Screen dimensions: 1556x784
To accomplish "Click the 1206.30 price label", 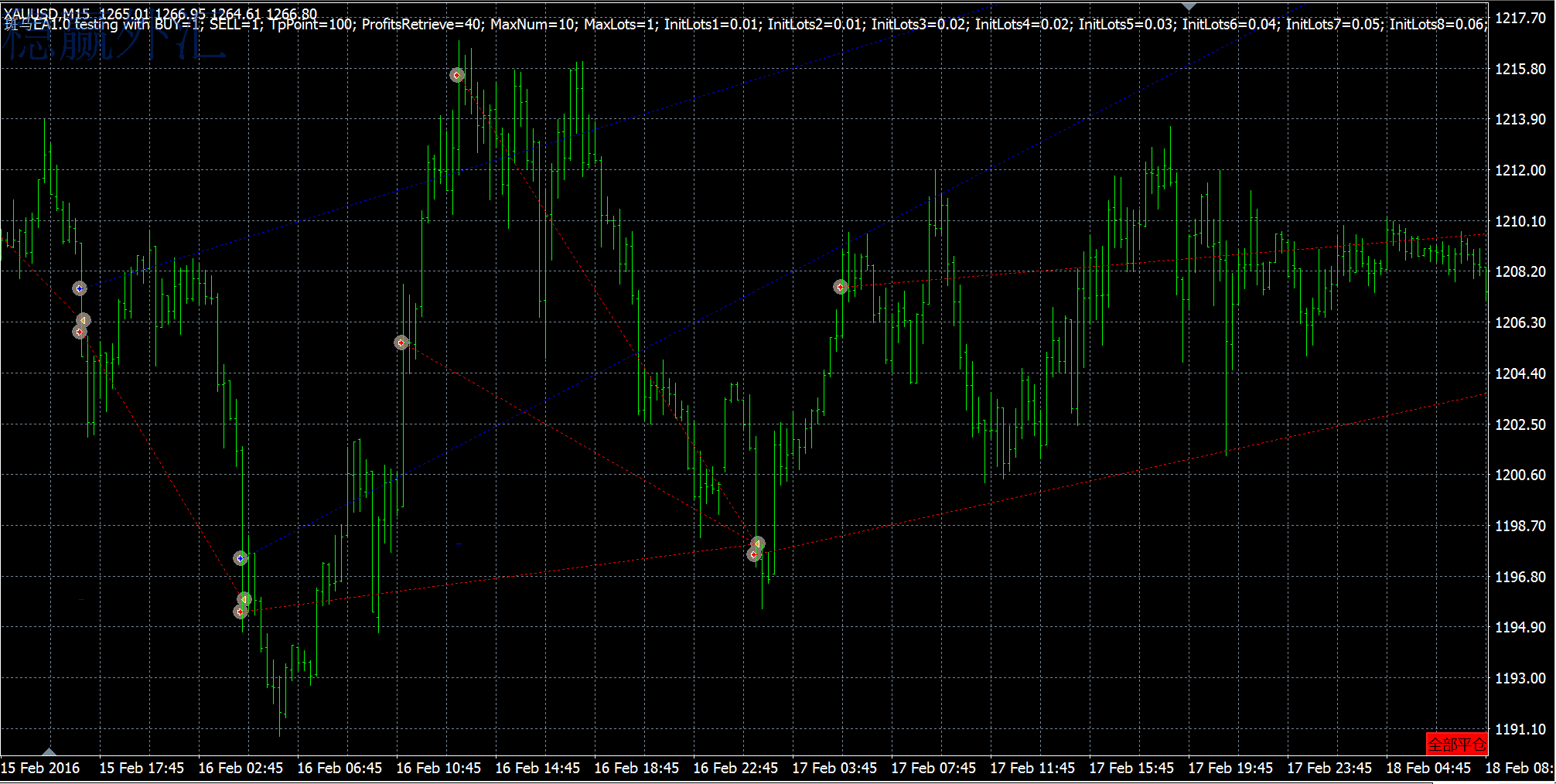I will coord(1520,322).
